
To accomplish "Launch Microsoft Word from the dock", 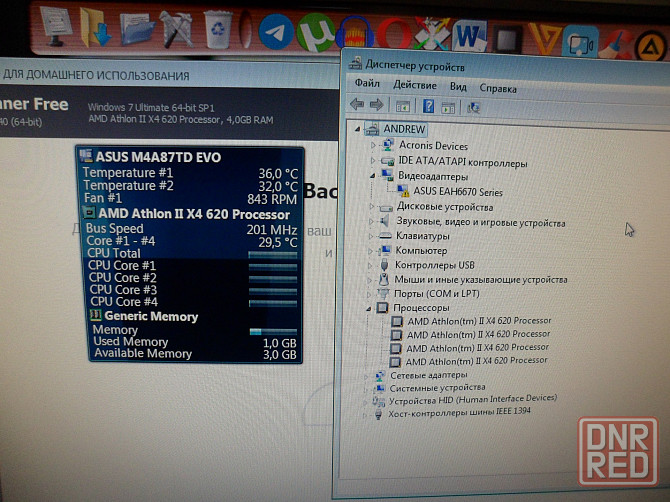I will click(469, 36).
